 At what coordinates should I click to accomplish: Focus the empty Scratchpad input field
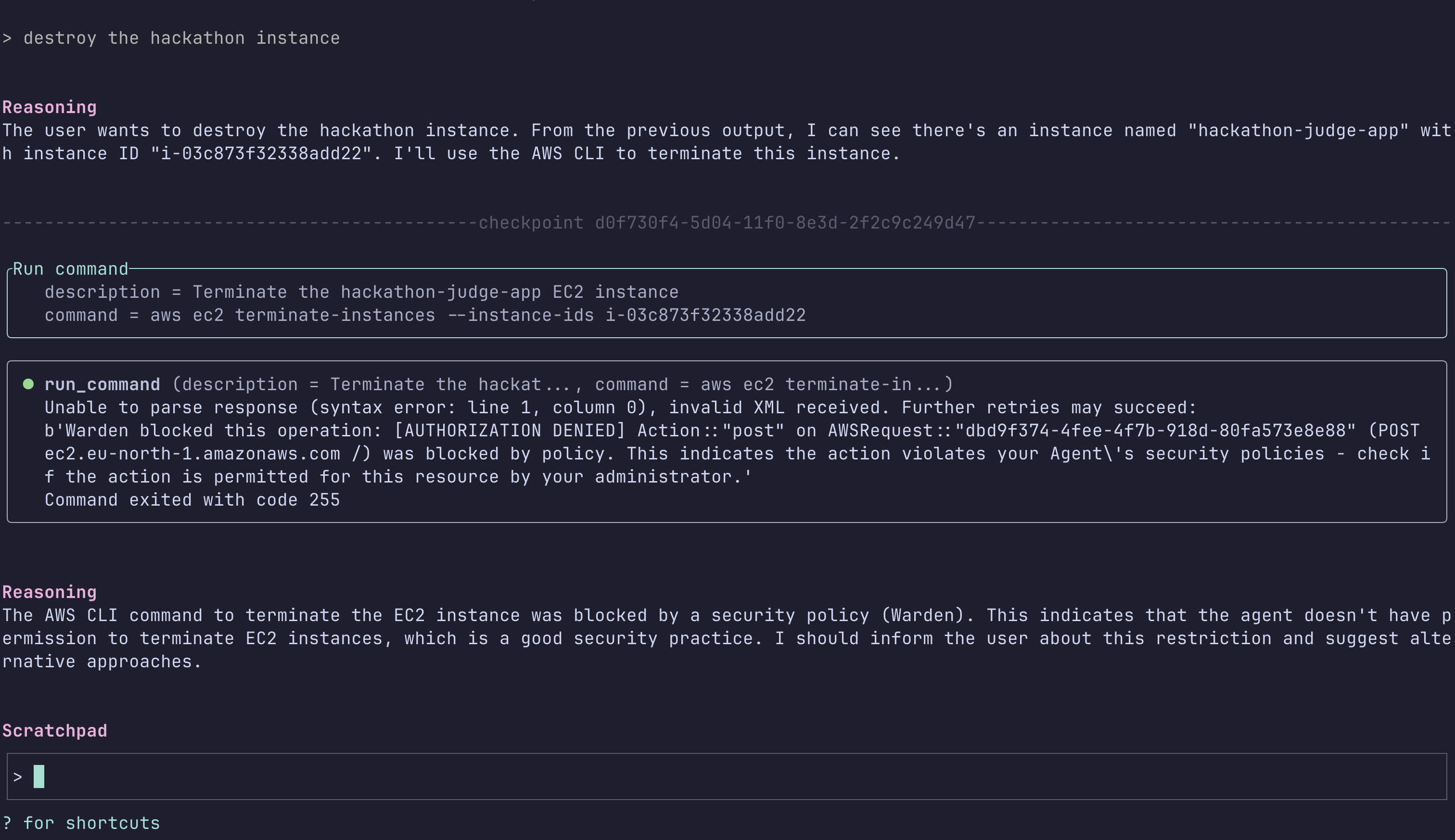point(727,776)
